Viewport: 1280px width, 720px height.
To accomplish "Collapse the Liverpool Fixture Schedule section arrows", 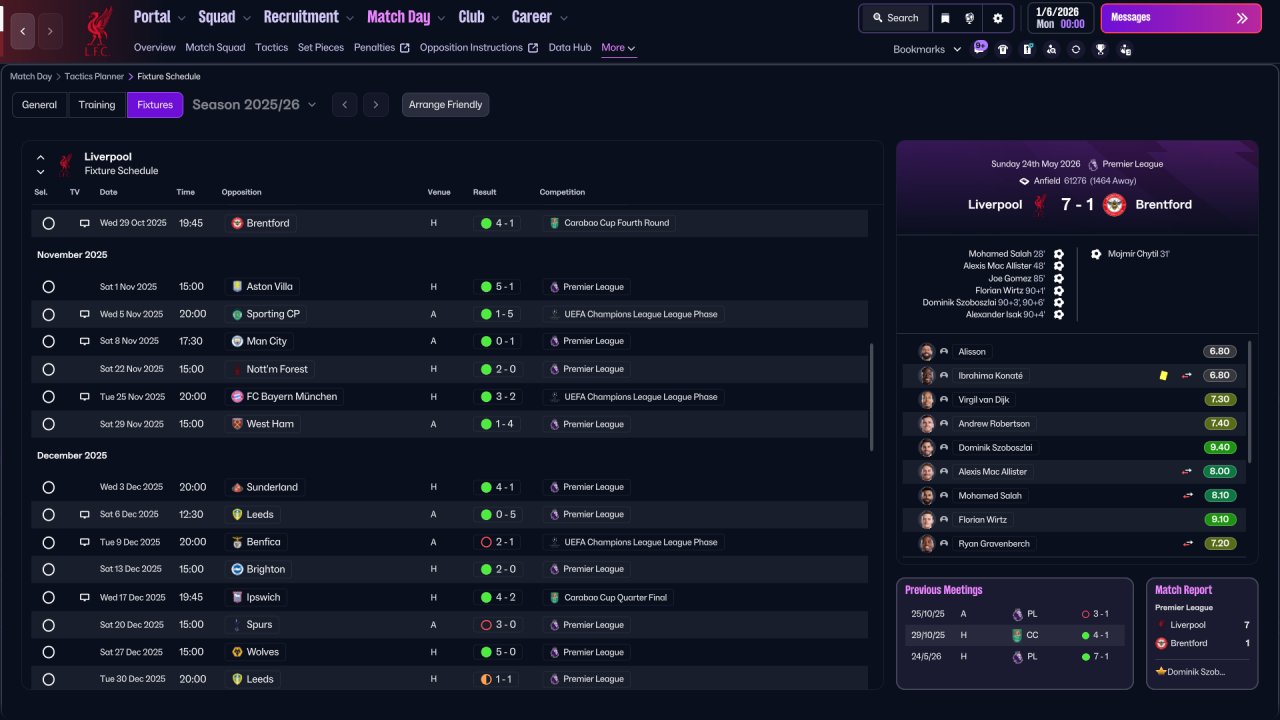I will coord(41,164).
